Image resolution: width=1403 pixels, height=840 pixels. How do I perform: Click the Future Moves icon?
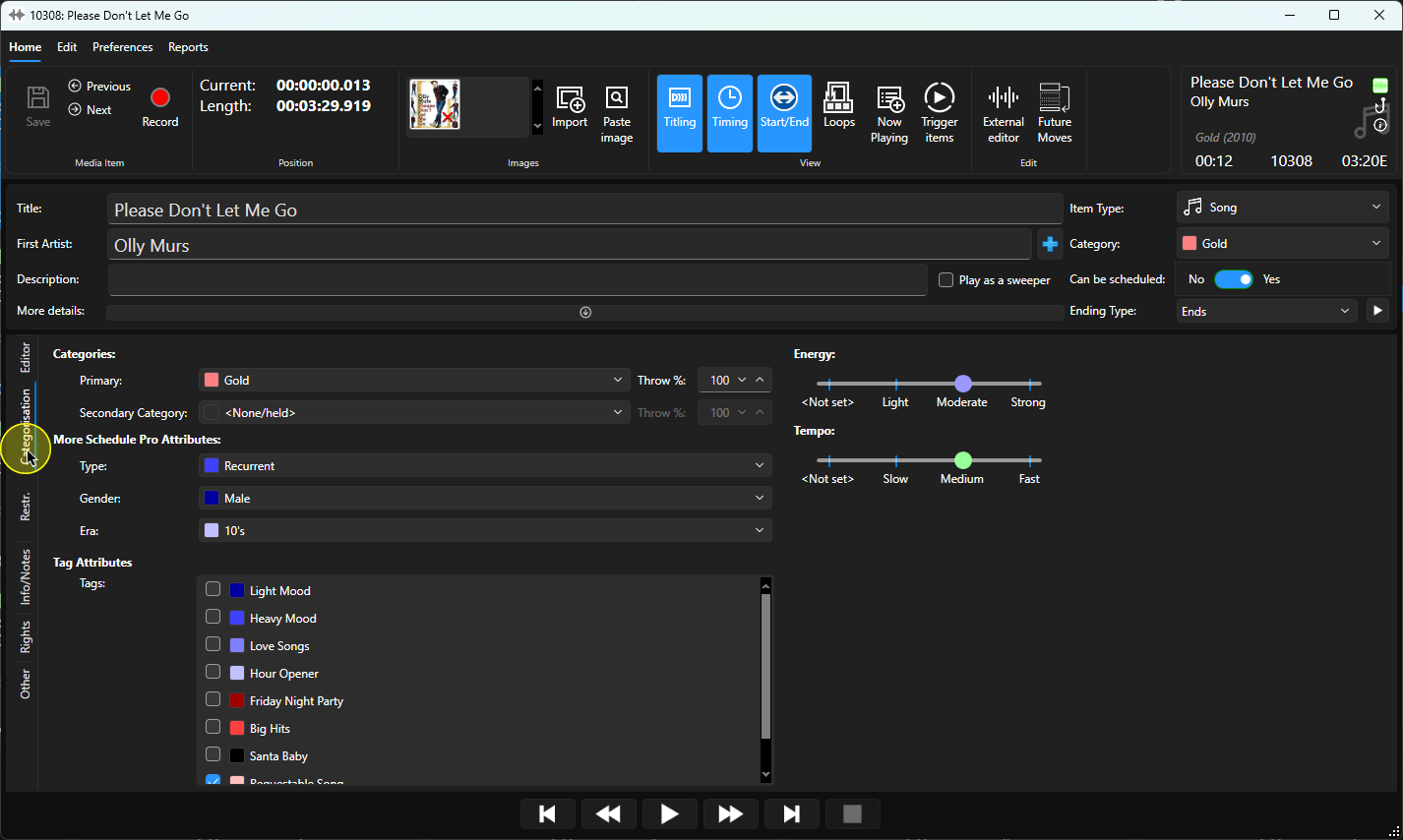[x=1054, y=113]
